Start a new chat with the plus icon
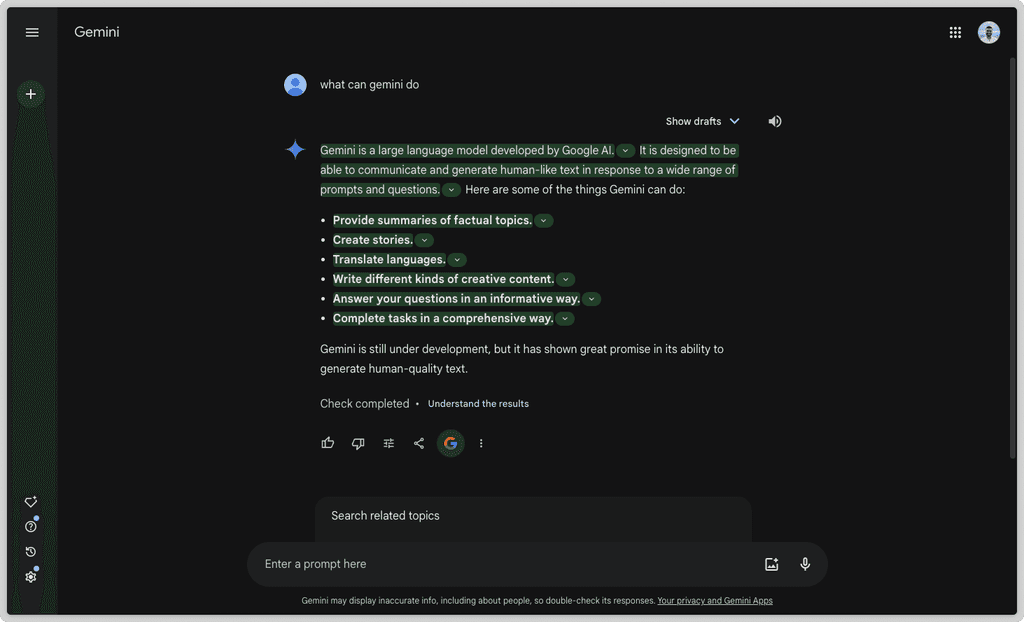The image size is (1024, 622). [x=30, y=94]
